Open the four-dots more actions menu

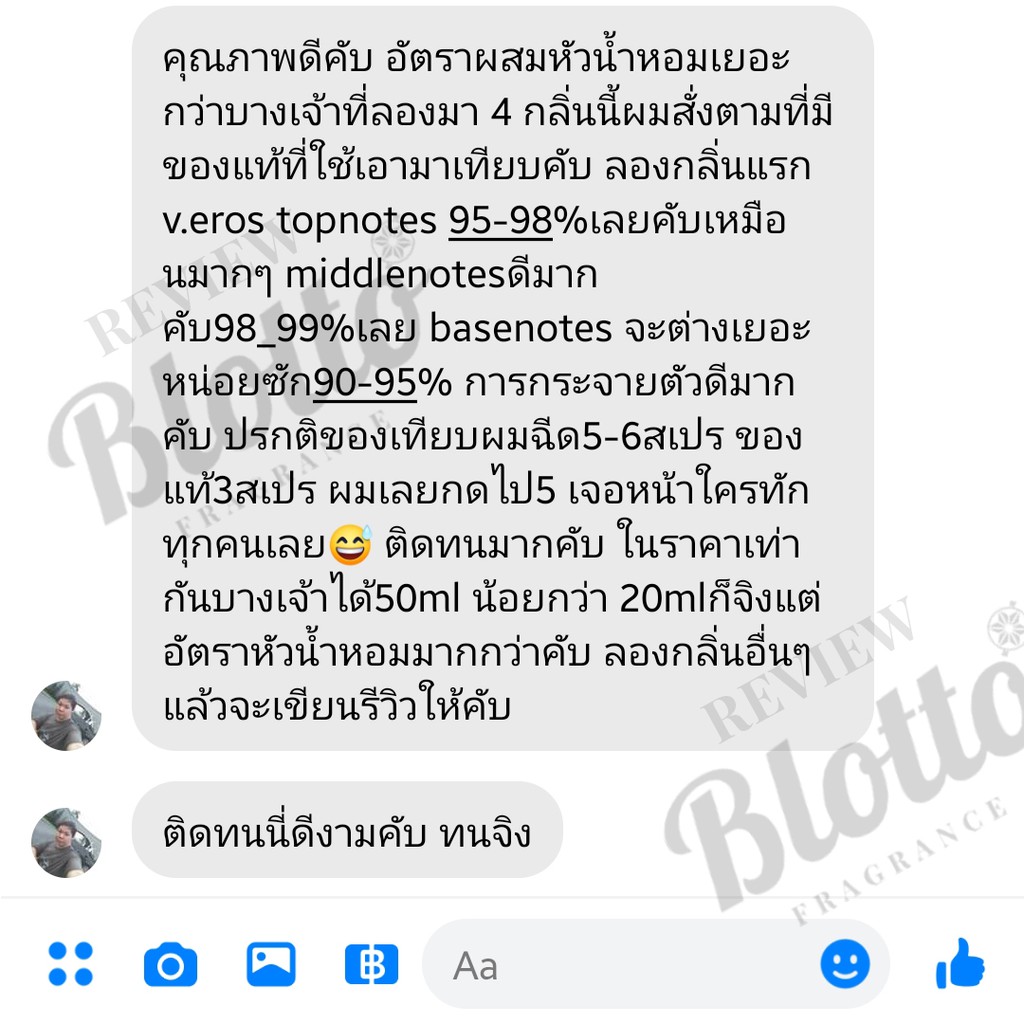point(71,964)
